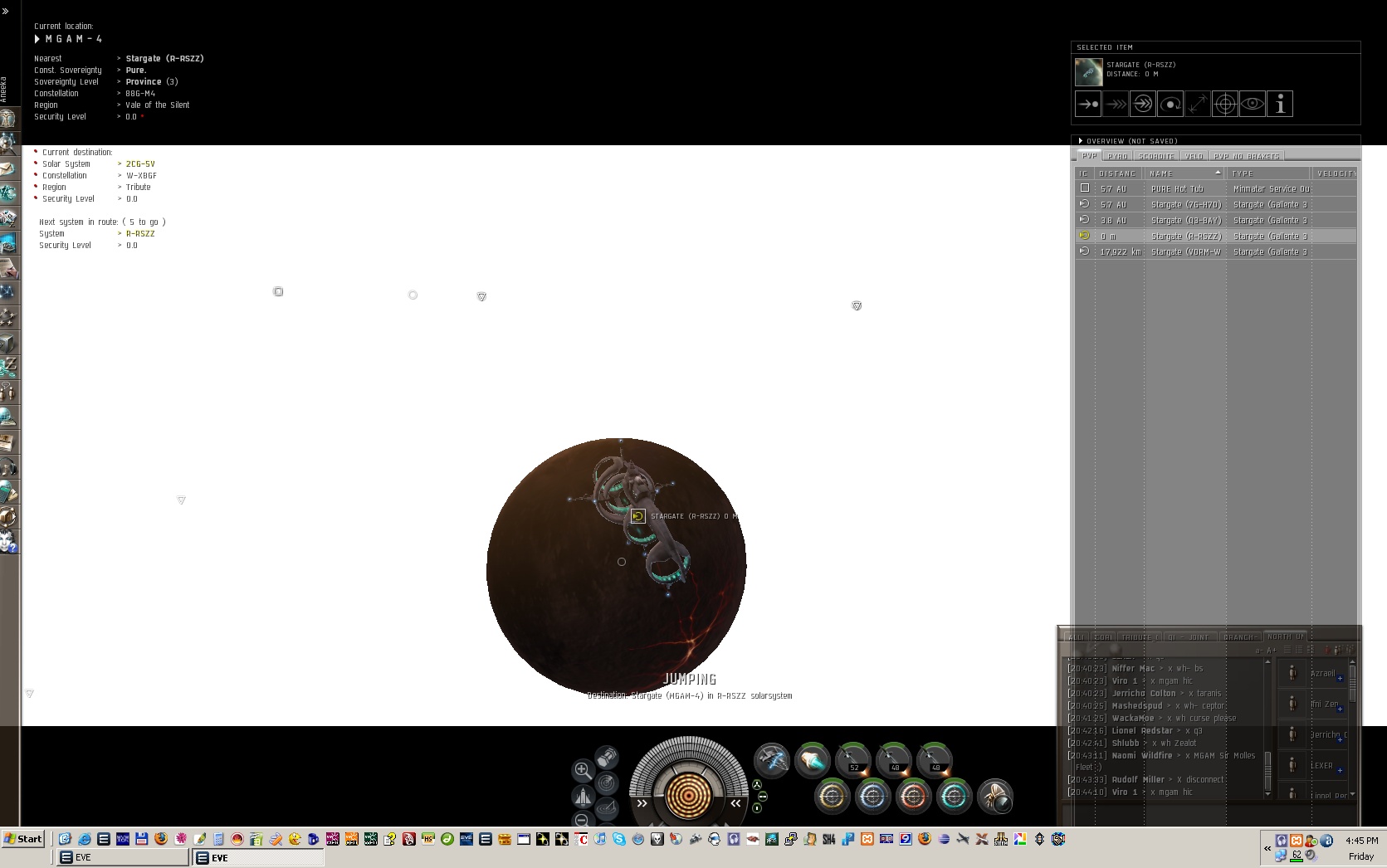1387x868 pixels.
Task: Open Show Info for selected stargate
Action: click(x=1280, y=105)
